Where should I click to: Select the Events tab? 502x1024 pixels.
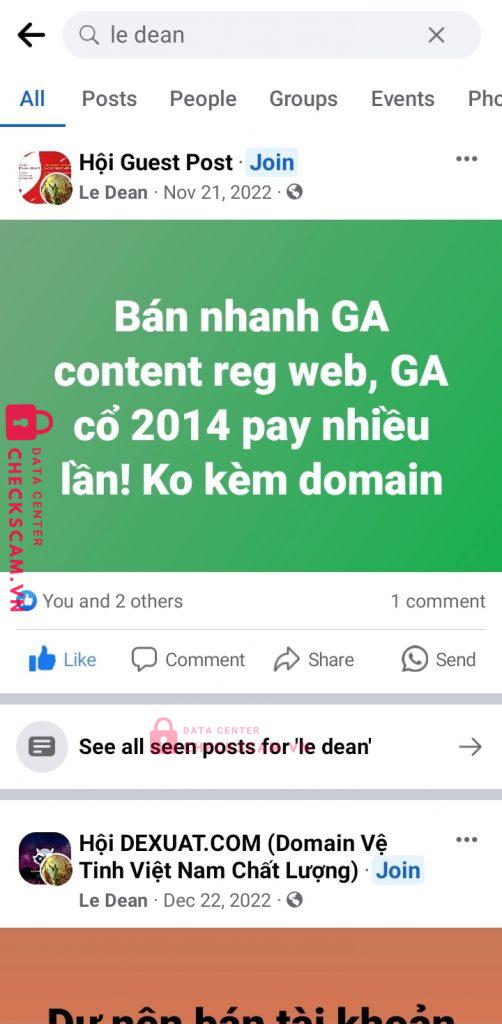point(403,99)
